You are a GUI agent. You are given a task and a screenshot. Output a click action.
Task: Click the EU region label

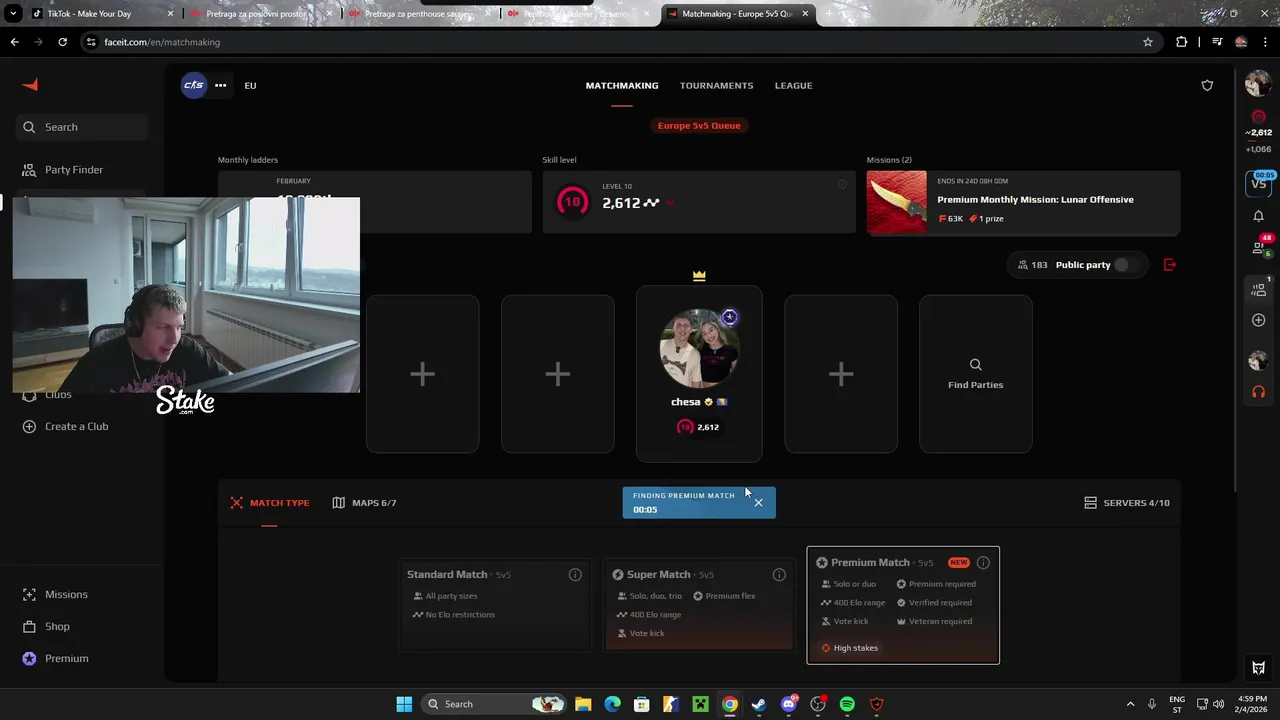pyautogui.click(x=250, y=85)
